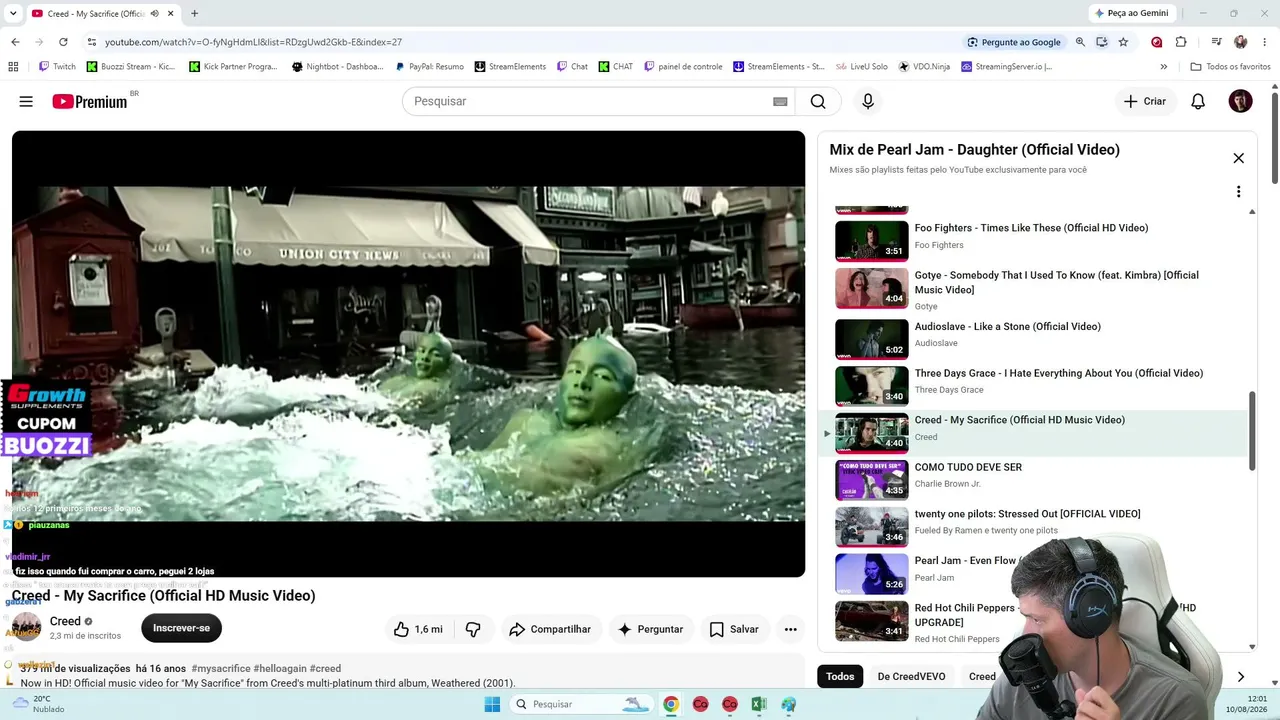The height and width of the screenshot is (720, 1280).
Task: Open Excel from the taskbar
Action: 759,704
